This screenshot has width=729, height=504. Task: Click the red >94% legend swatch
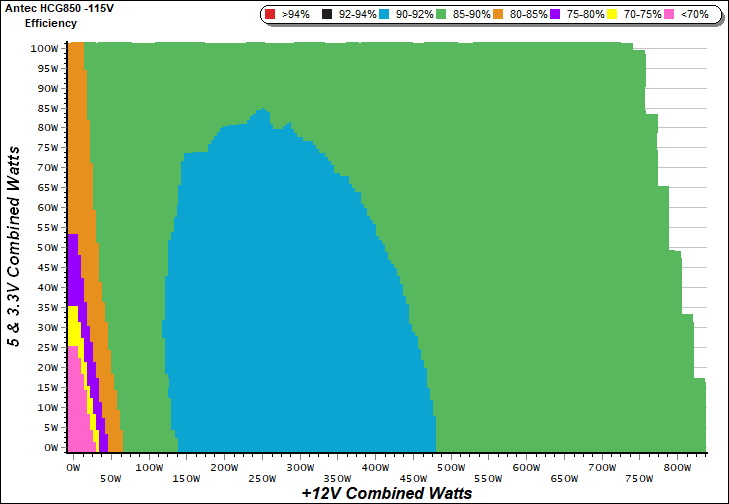[x=270, y=15]
